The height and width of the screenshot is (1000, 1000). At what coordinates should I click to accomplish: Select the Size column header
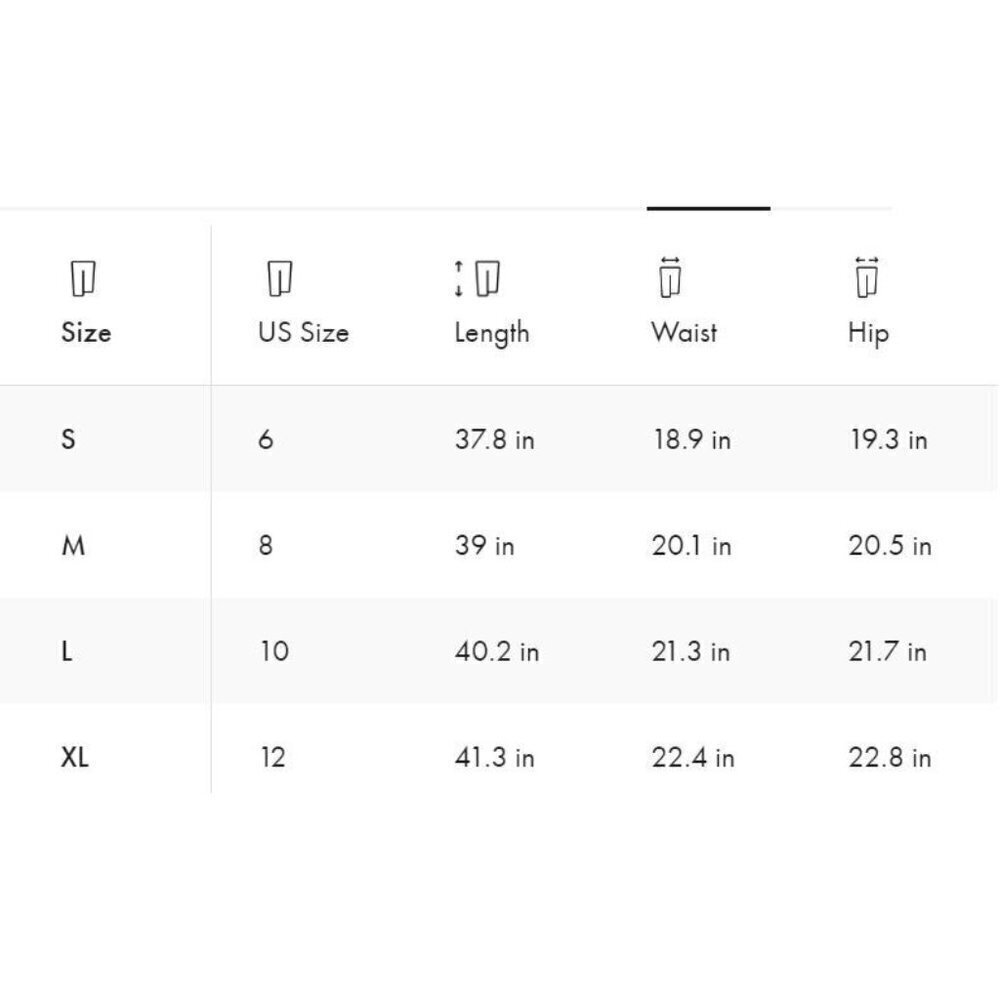86,332
